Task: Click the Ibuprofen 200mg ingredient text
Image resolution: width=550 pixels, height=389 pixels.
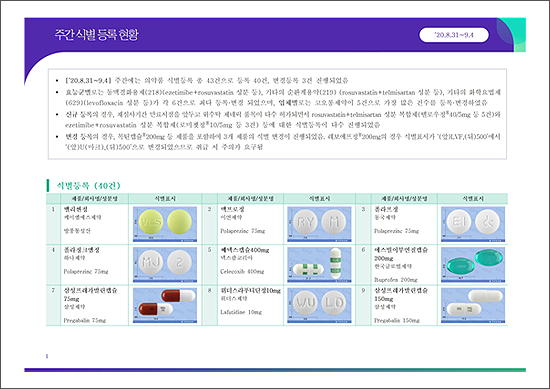Action: pos(396,280)
